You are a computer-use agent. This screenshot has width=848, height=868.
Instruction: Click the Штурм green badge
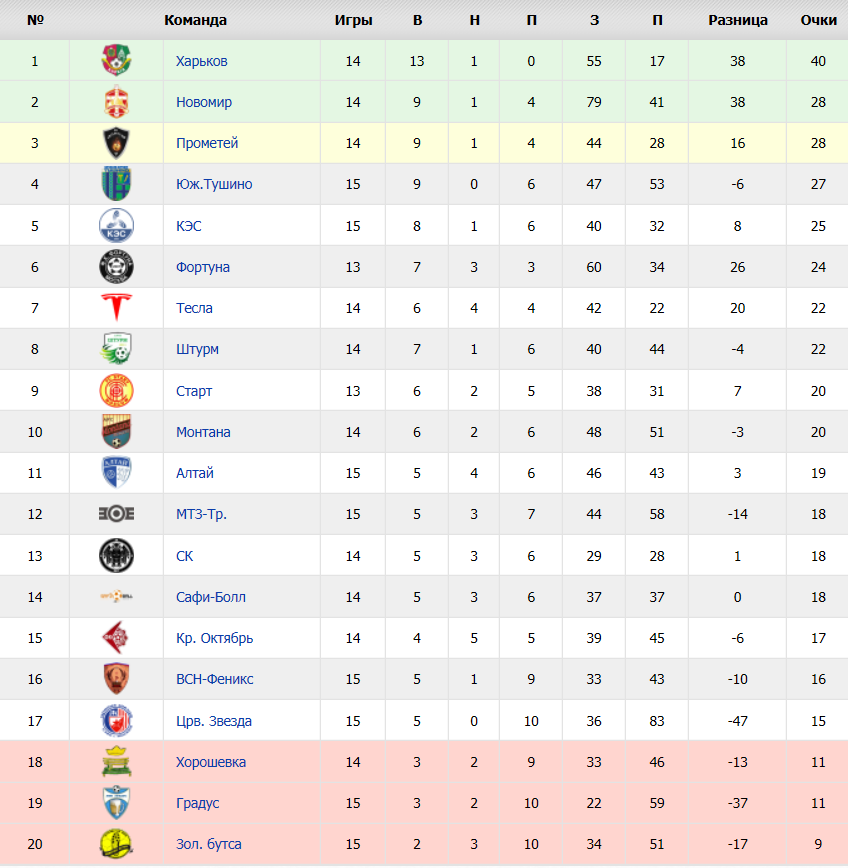(x=116, y=348)
